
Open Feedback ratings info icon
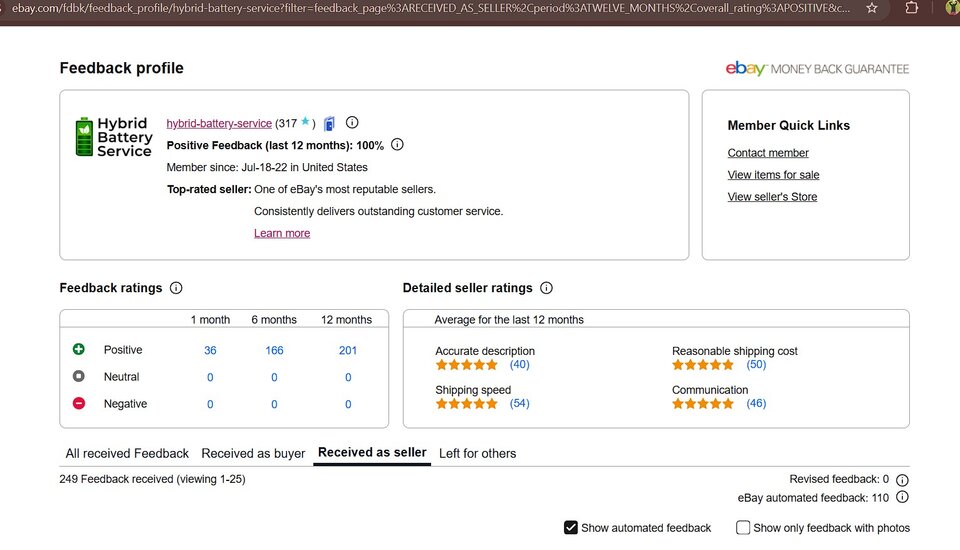coord(176,288)
